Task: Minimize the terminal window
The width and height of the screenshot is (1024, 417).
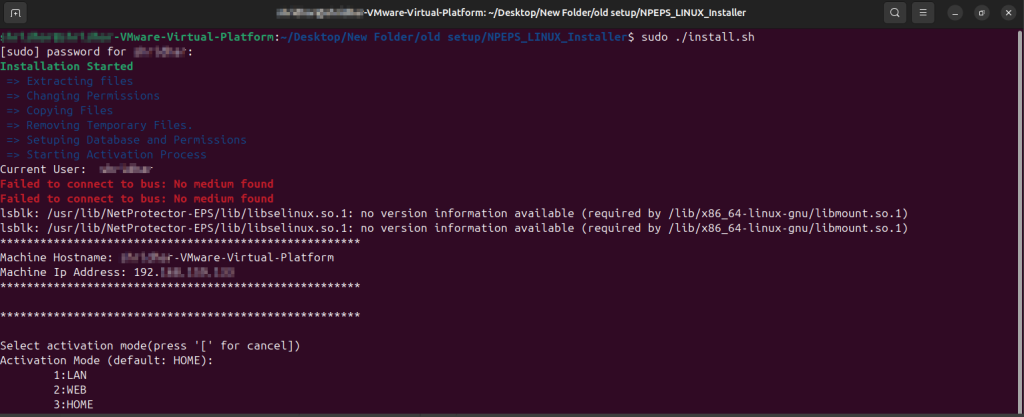Action: pos(954,13)
